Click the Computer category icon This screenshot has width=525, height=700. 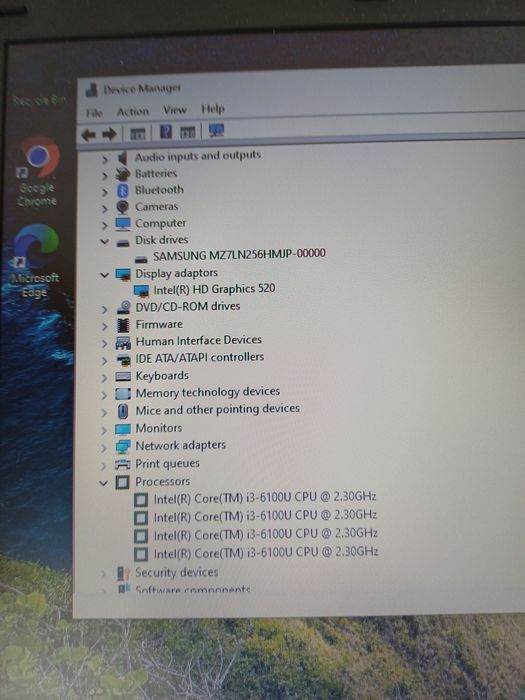point(123,224)
